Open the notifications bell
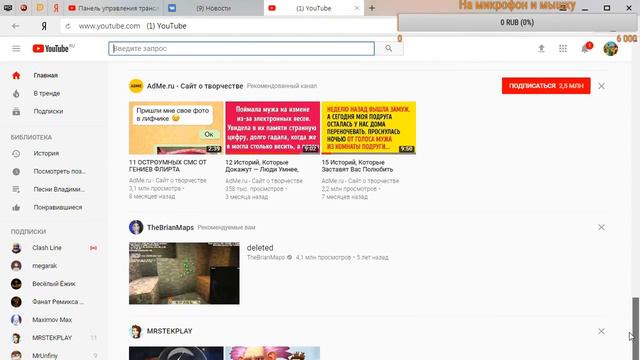 point(585,49)
